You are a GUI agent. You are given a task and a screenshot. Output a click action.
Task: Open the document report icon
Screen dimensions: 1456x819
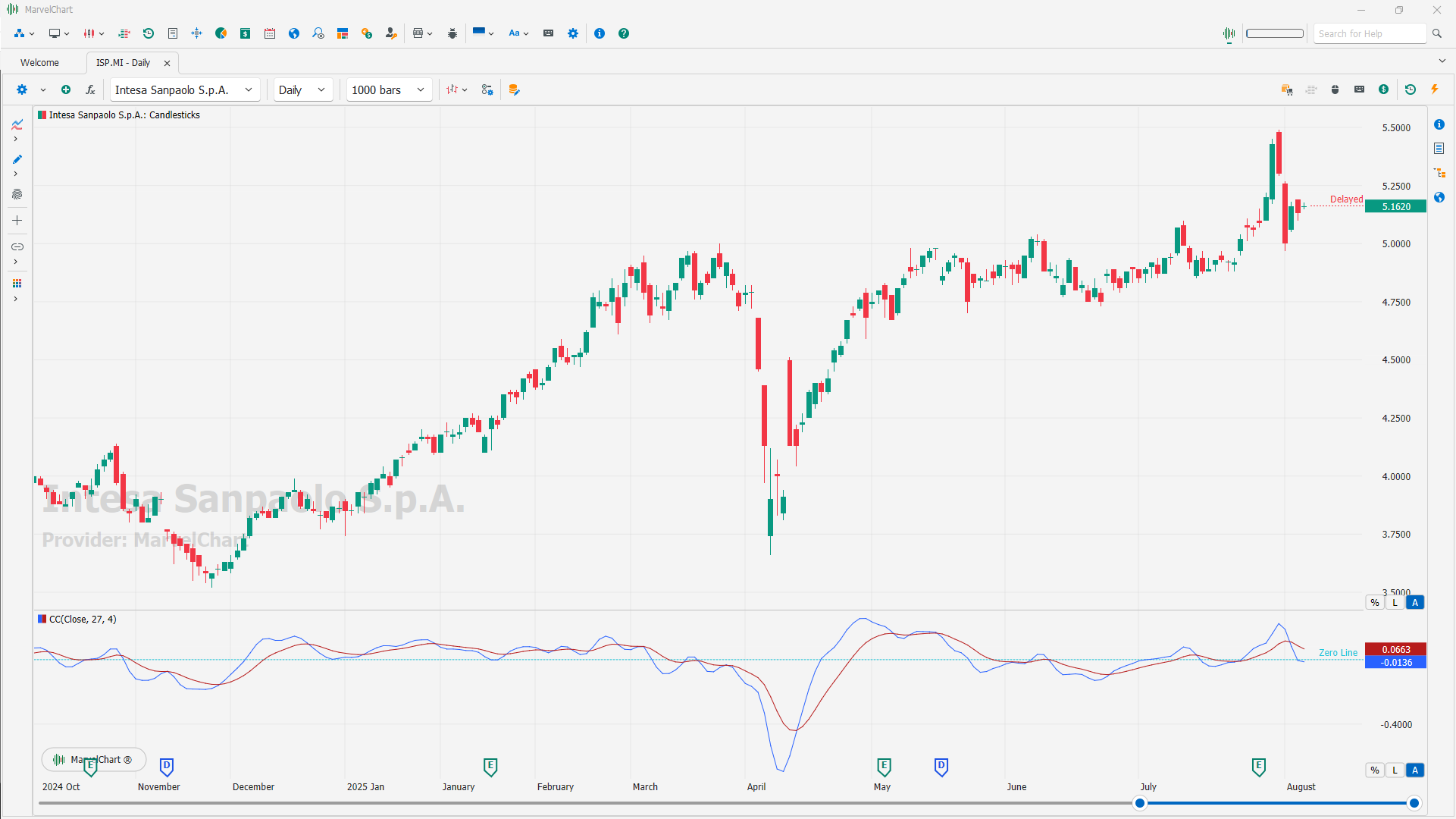173,33
